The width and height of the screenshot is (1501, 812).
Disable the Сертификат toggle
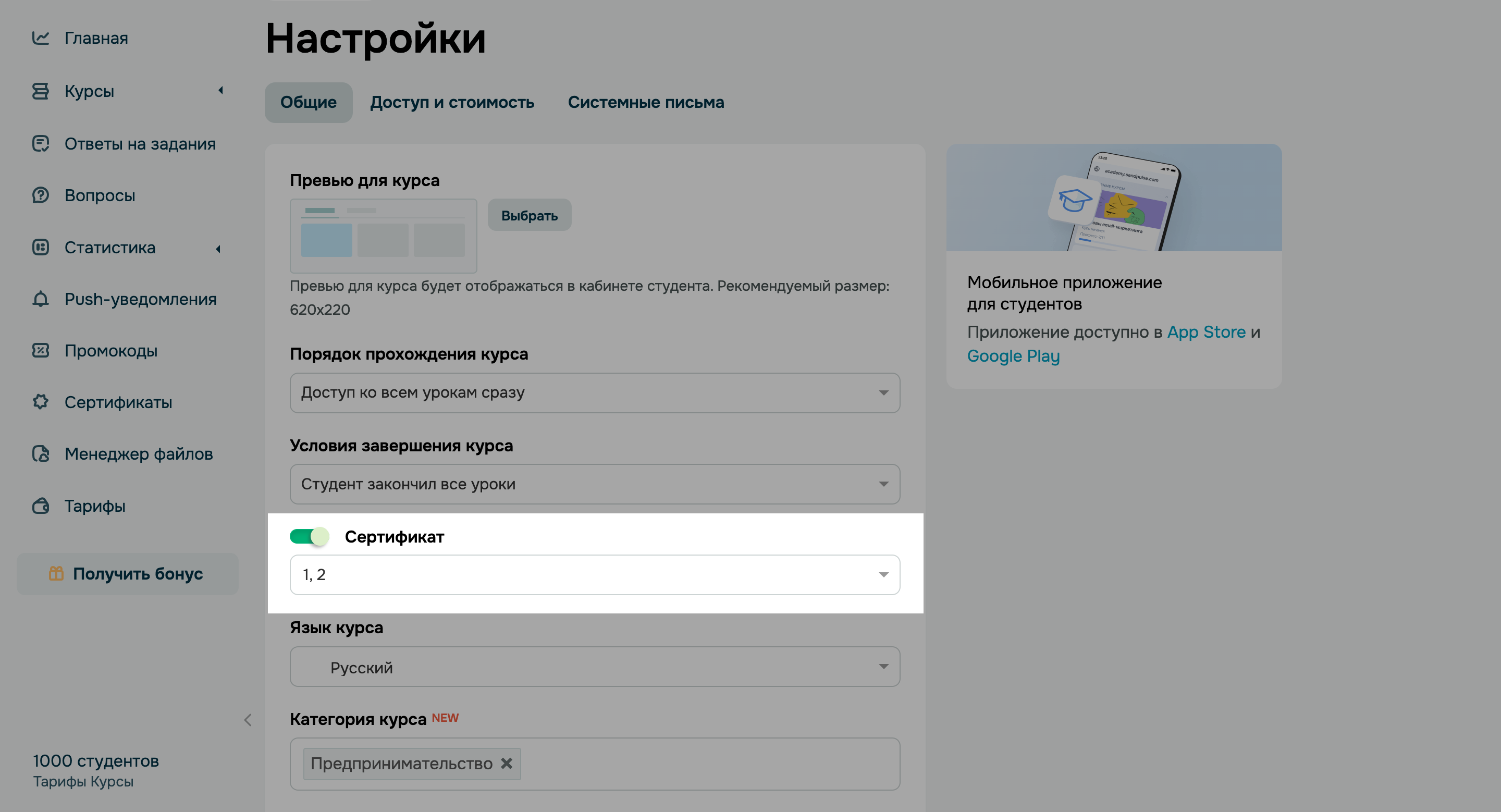pos(309,537)
